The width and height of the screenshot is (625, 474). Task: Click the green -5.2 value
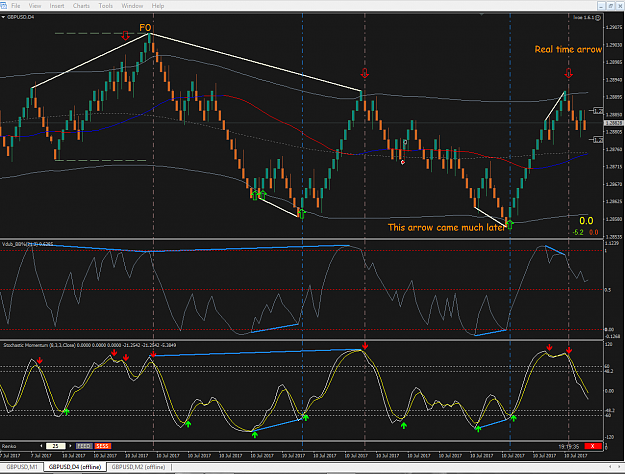tap(578, 232)
